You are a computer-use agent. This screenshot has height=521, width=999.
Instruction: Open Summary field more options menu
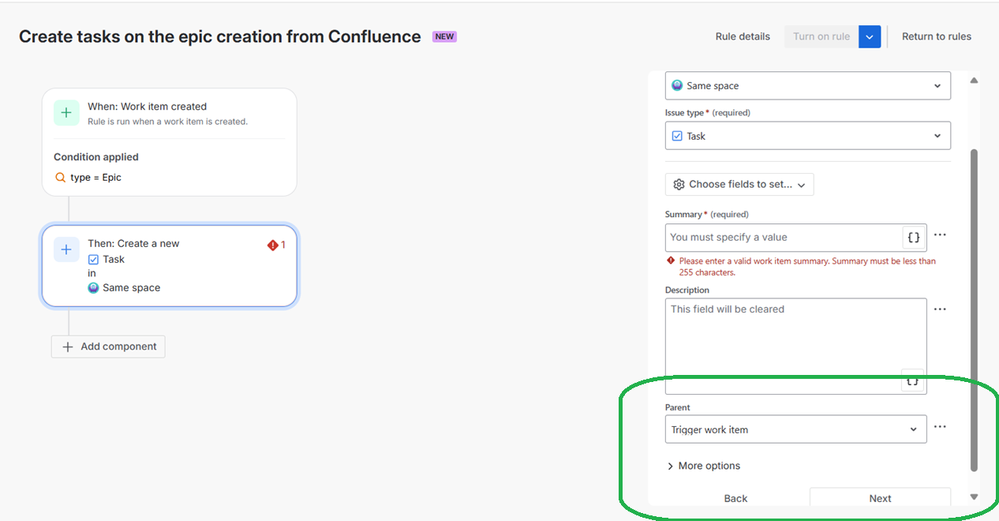(940, 236)
